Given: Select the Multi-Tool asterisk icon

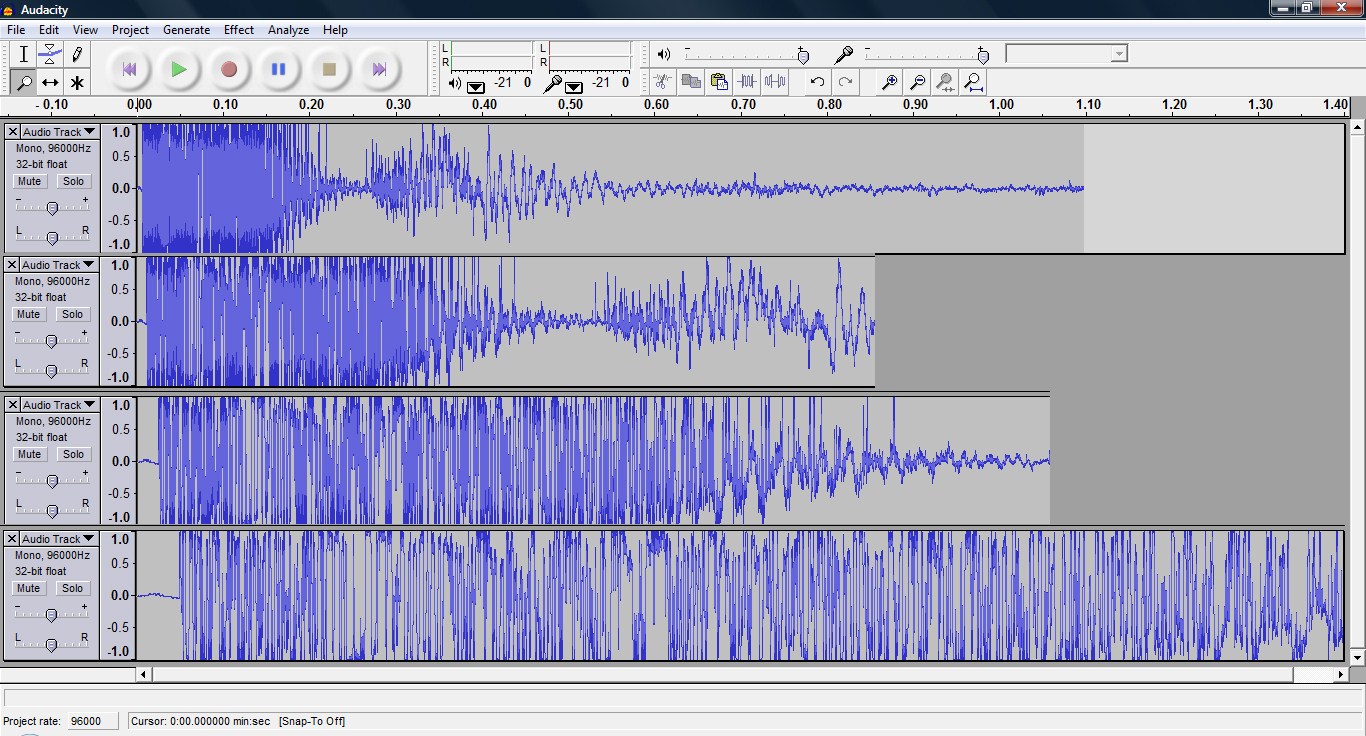Looking at the screenshot, I should pyautogui.click(x=77, y=82).
